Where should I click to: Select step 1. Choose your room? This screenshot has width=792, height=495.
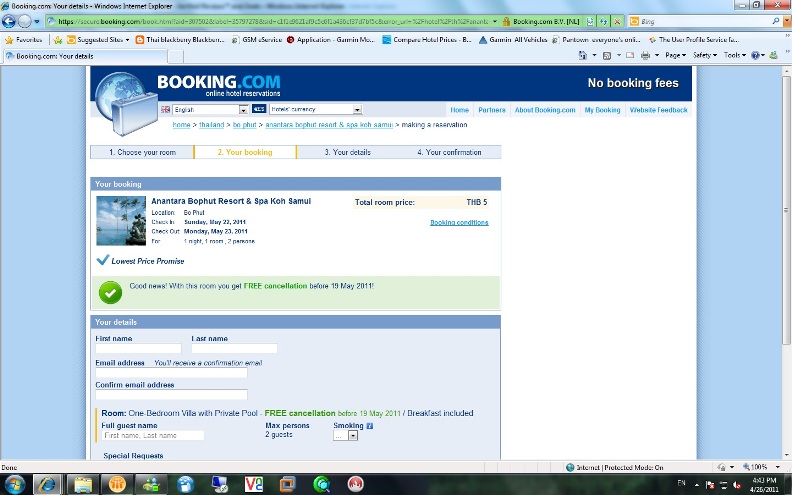[142, 152]
